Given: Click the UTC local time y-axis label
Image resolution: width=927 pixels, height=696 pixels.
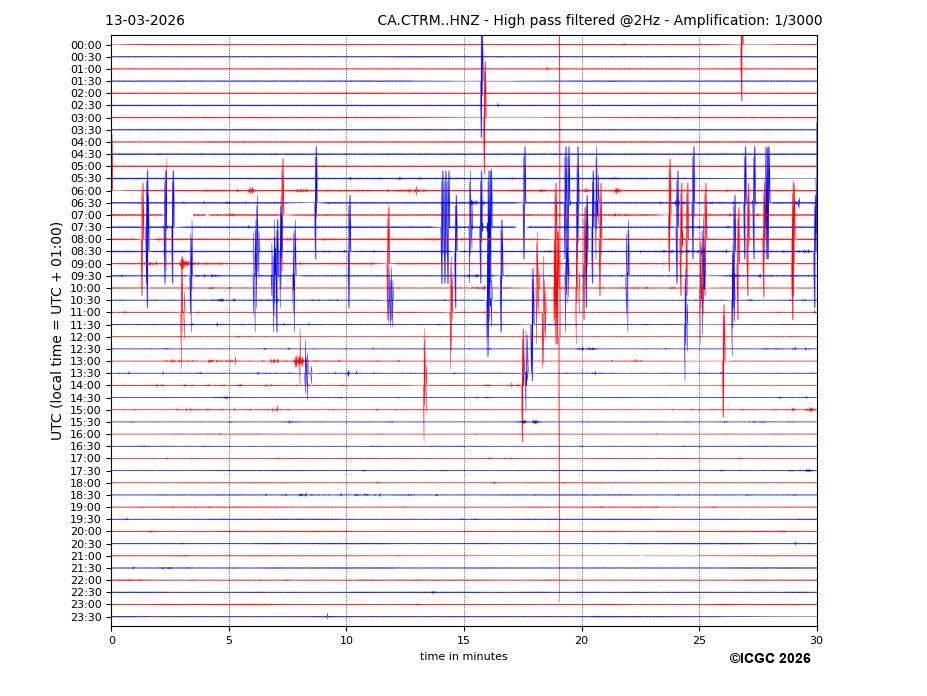Looking at the screenshot, I should point(57,331).
